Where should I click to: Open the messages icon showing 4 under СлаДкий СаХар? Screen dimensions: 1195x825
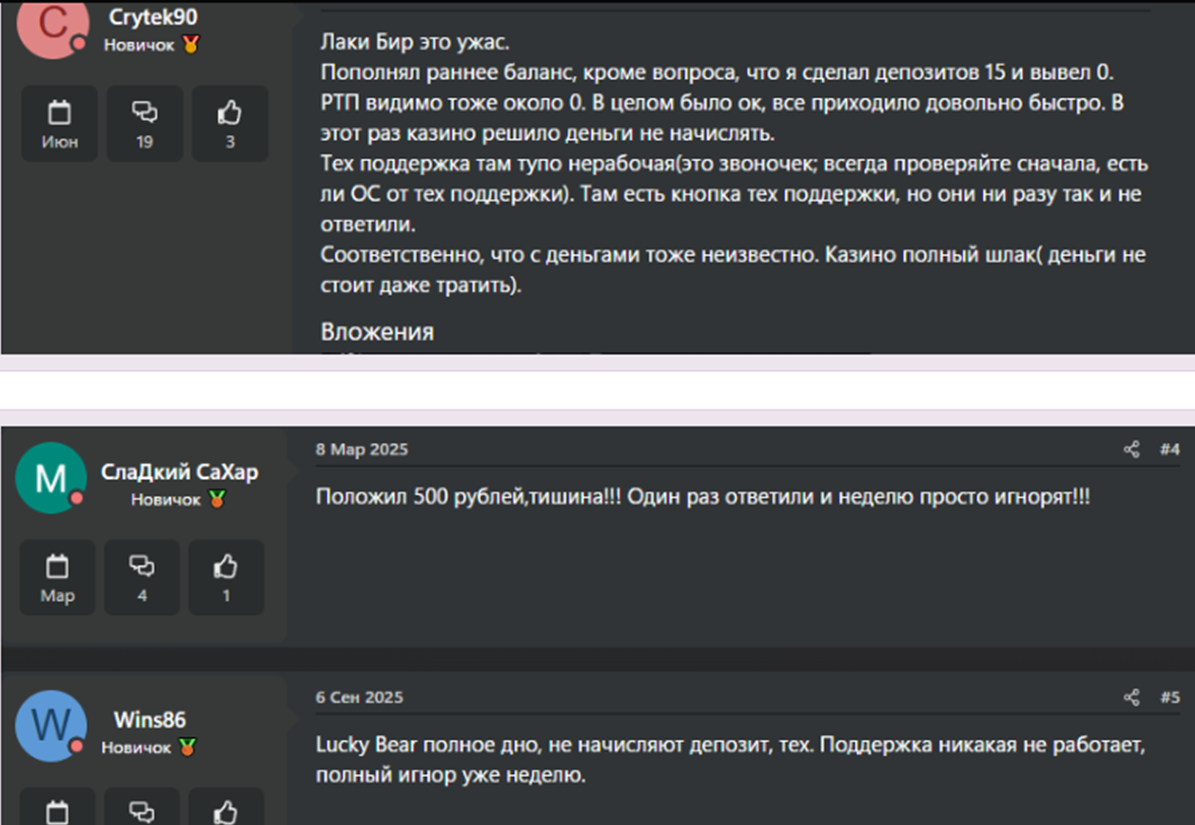click(x=142, y=577)
